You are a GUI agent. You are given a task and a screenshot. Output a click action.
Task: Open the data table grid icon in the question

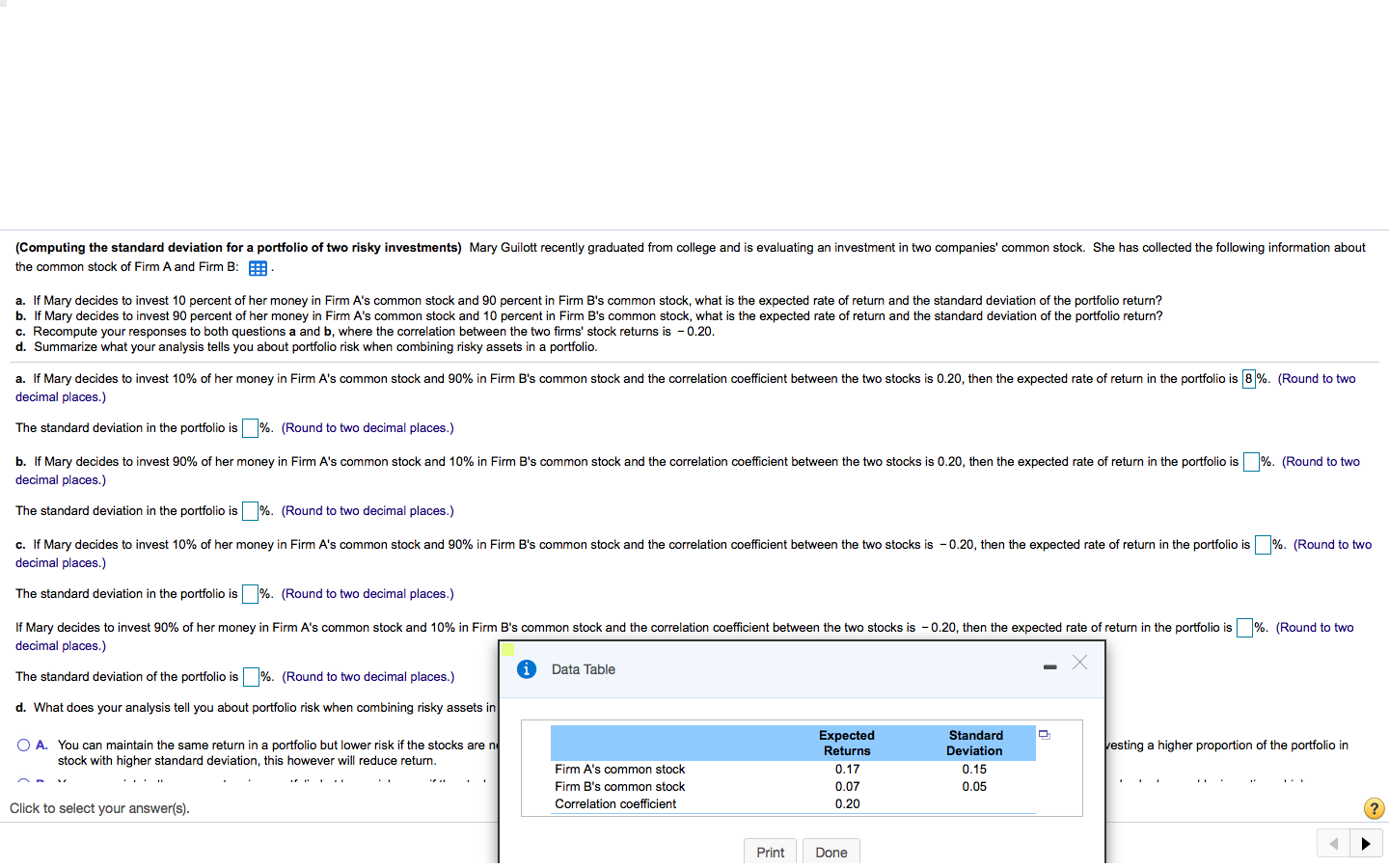[258, 268]
